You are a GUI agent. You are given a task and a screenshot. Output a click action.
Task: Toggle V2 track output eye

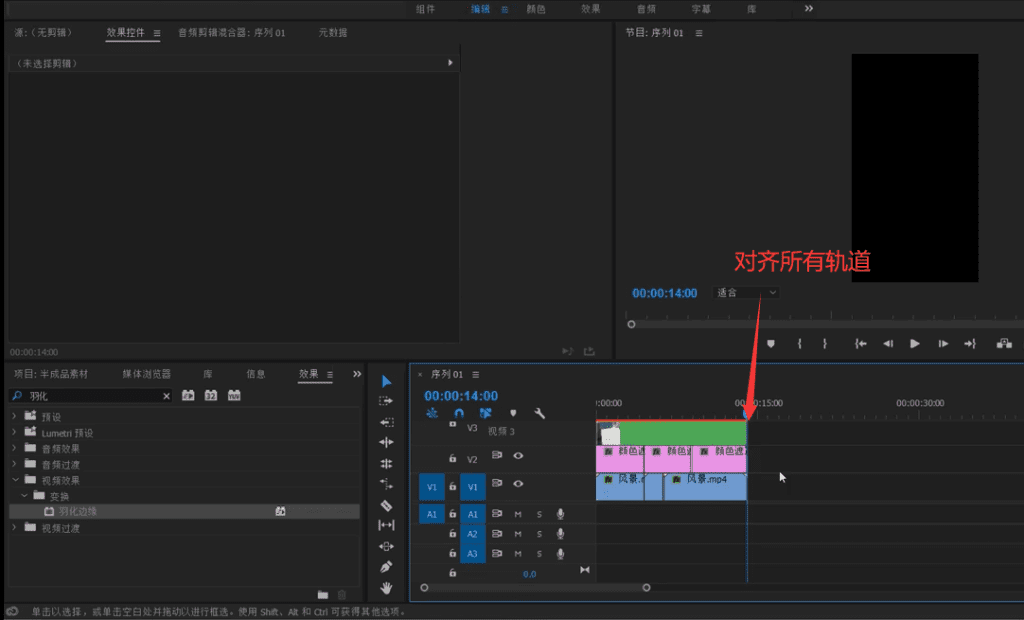tap(518, 455)
